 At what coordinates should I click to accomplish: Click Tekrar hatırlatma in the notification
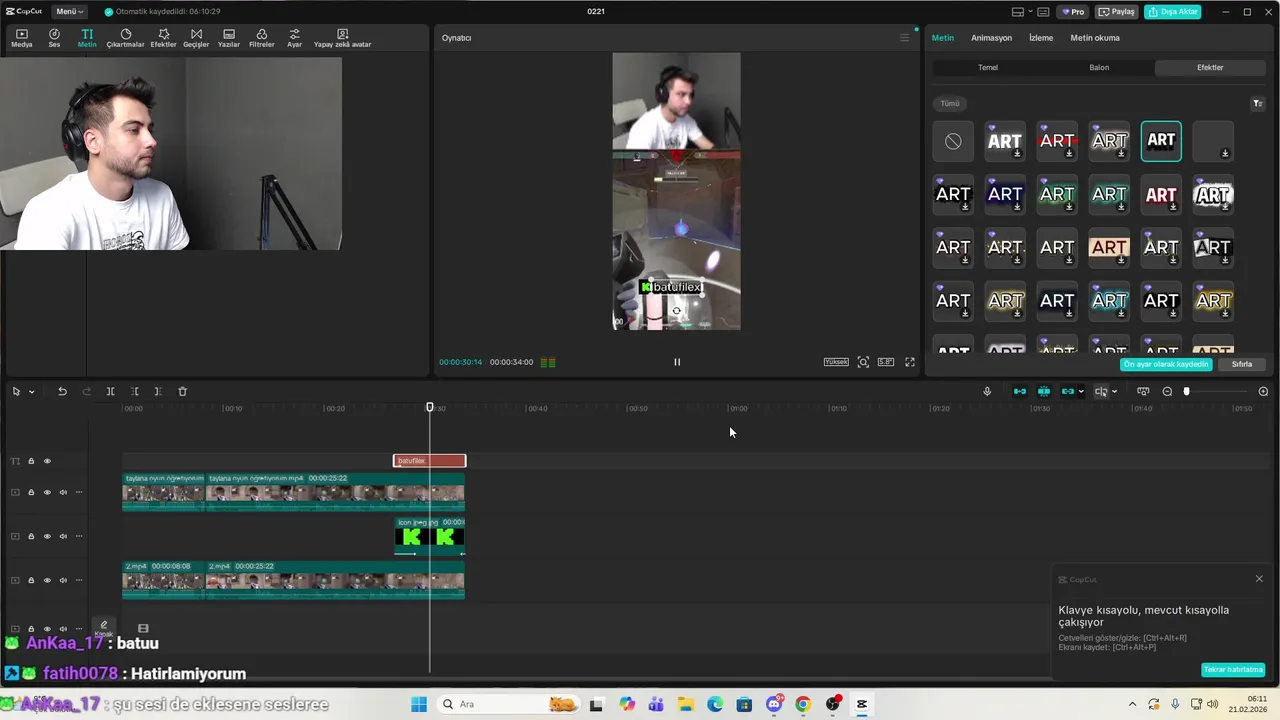click(x=1233, y=669)
